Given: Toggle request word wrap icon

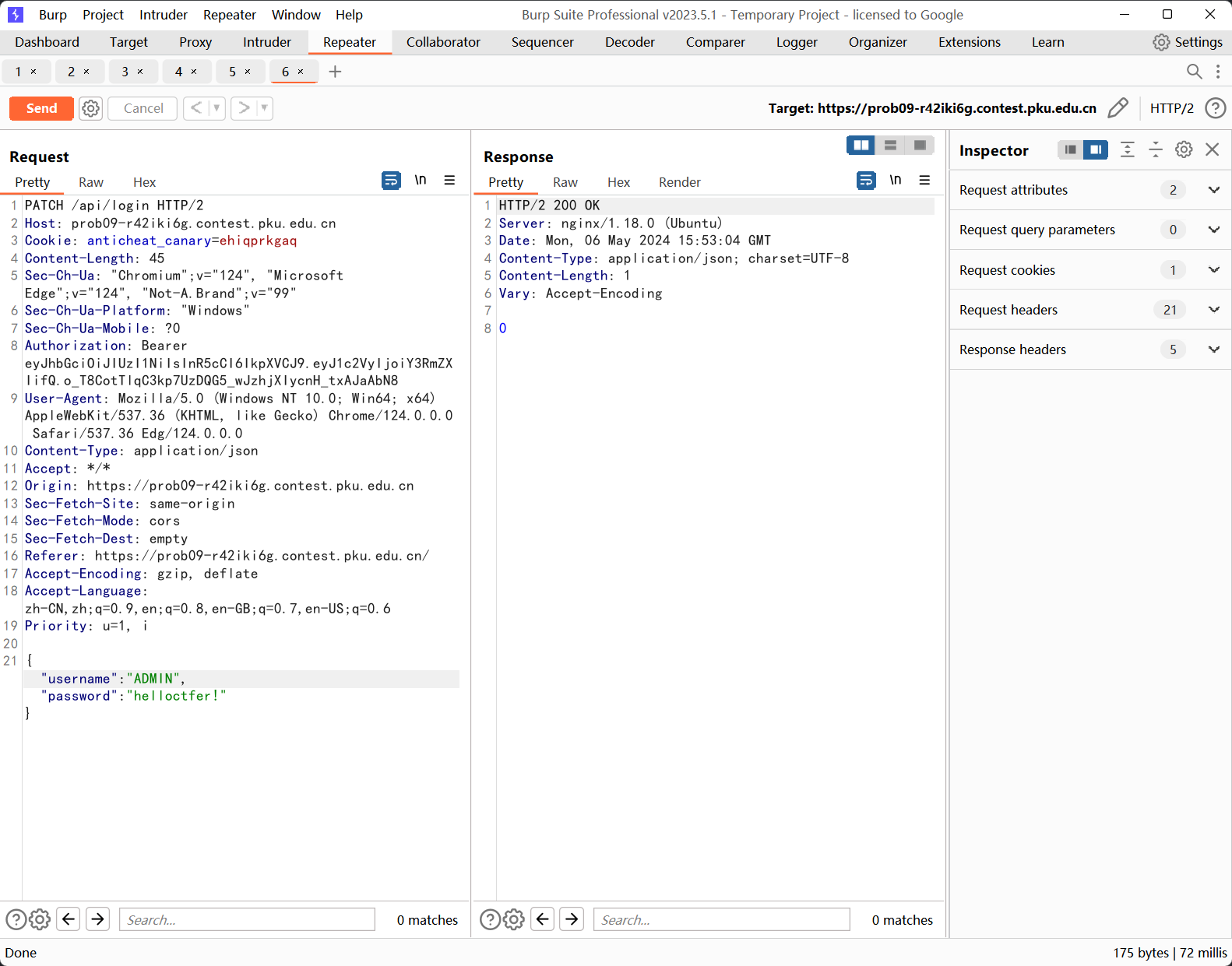Looking at the screenshot, I should [391, 181].
